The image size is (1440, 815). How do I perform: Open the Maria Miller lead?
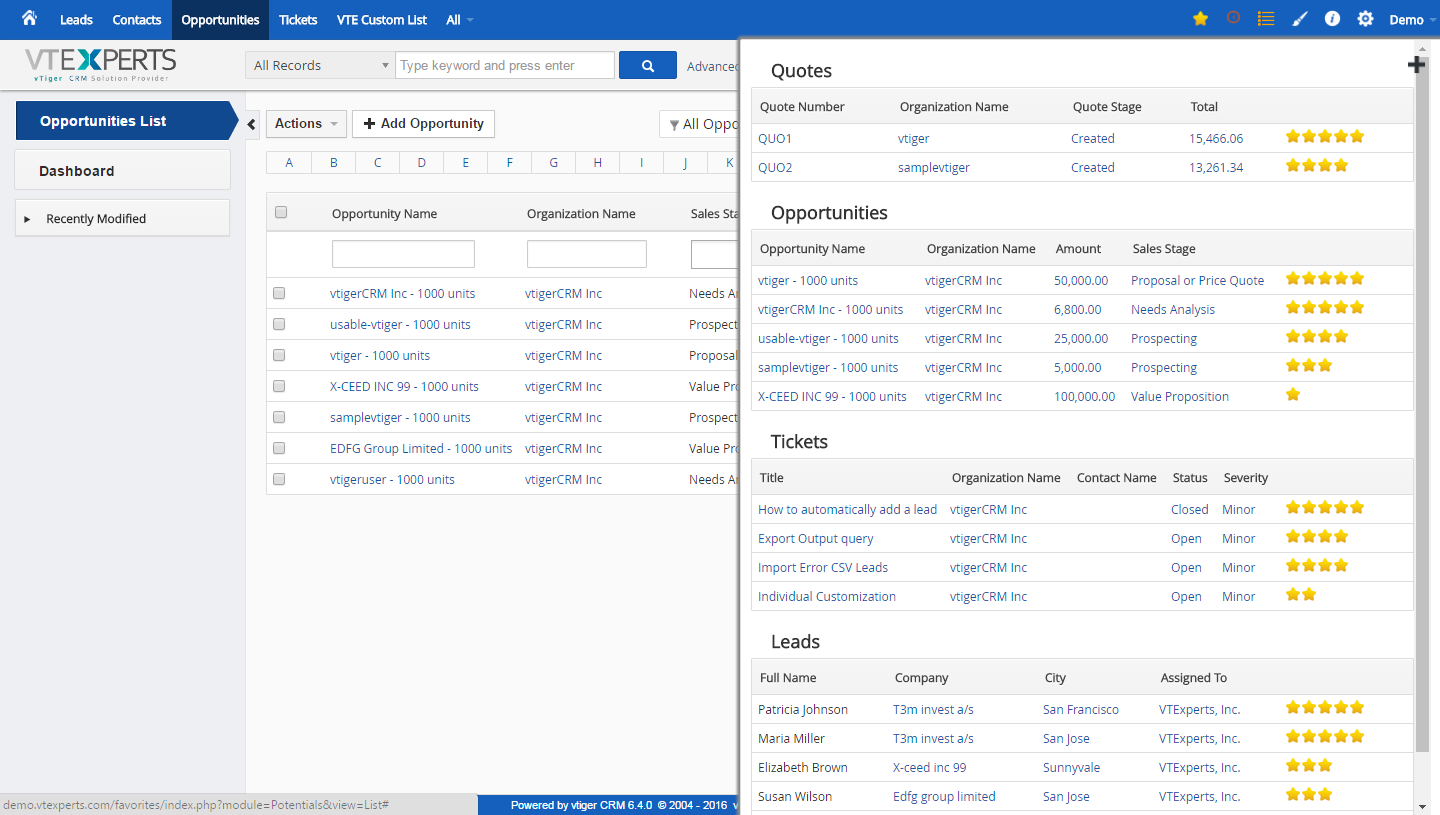pos(789,738)
